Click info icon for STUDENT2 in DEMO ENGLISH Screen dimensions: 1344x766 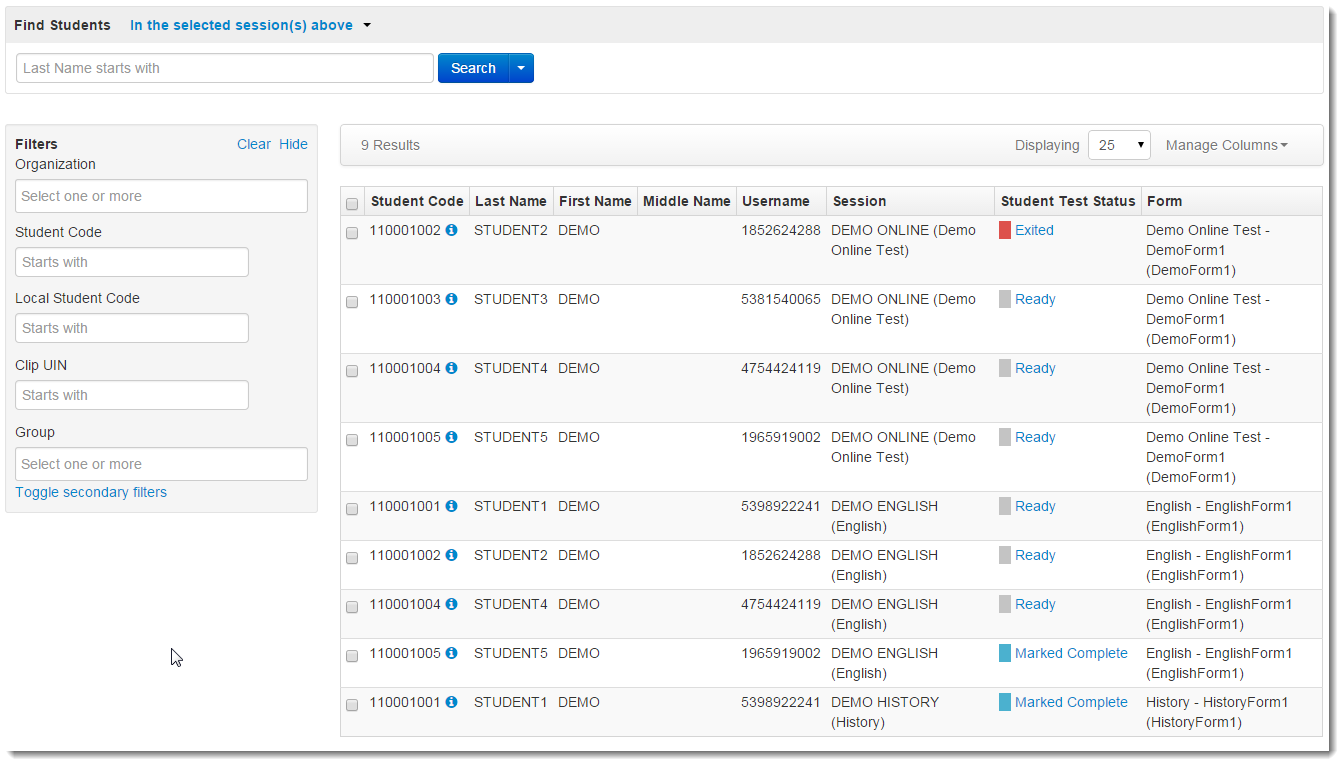(451, 555)
